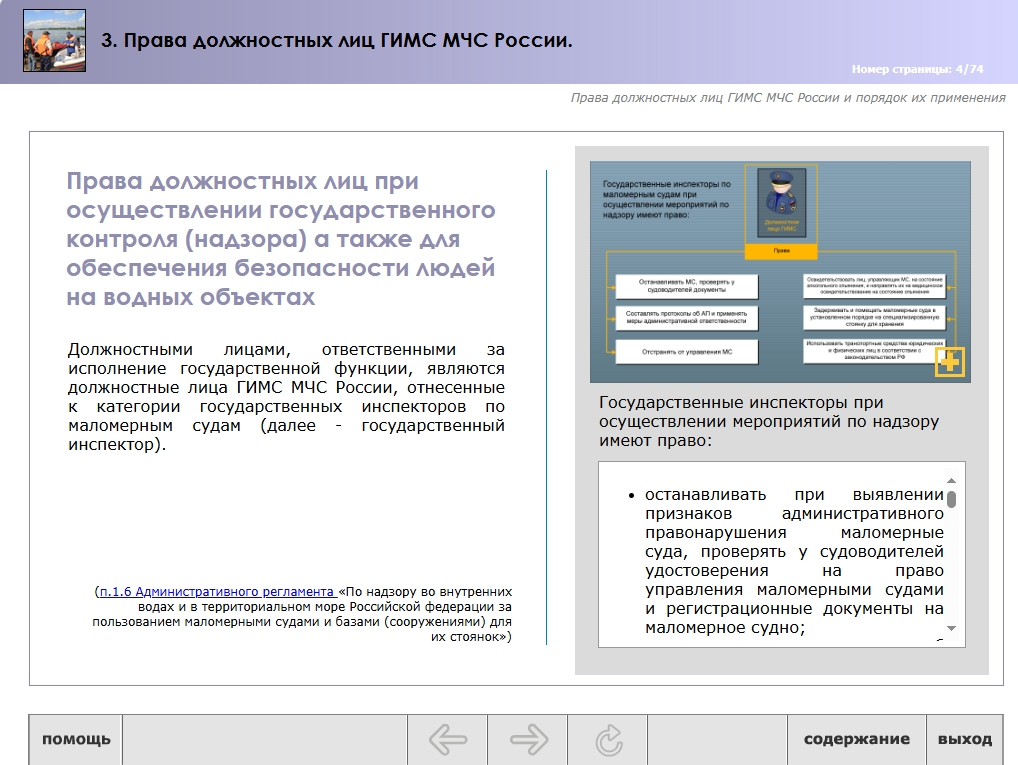The height and width of the screenshot is (765, 1018).
Task: Click the course thumbnail photo in header
Action: [55, 40]
